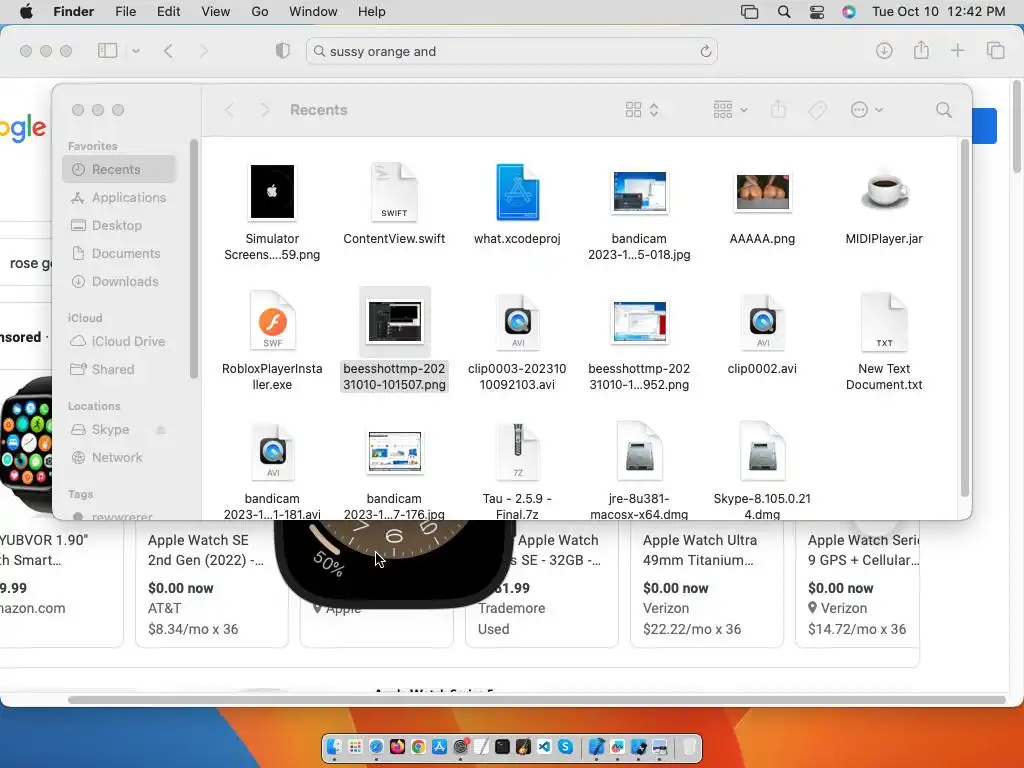The width and height of the screenshot is (1024, 768).
Task: Select Tau - 2.5.9 - Final.7z archive
Action: point(517,471)
